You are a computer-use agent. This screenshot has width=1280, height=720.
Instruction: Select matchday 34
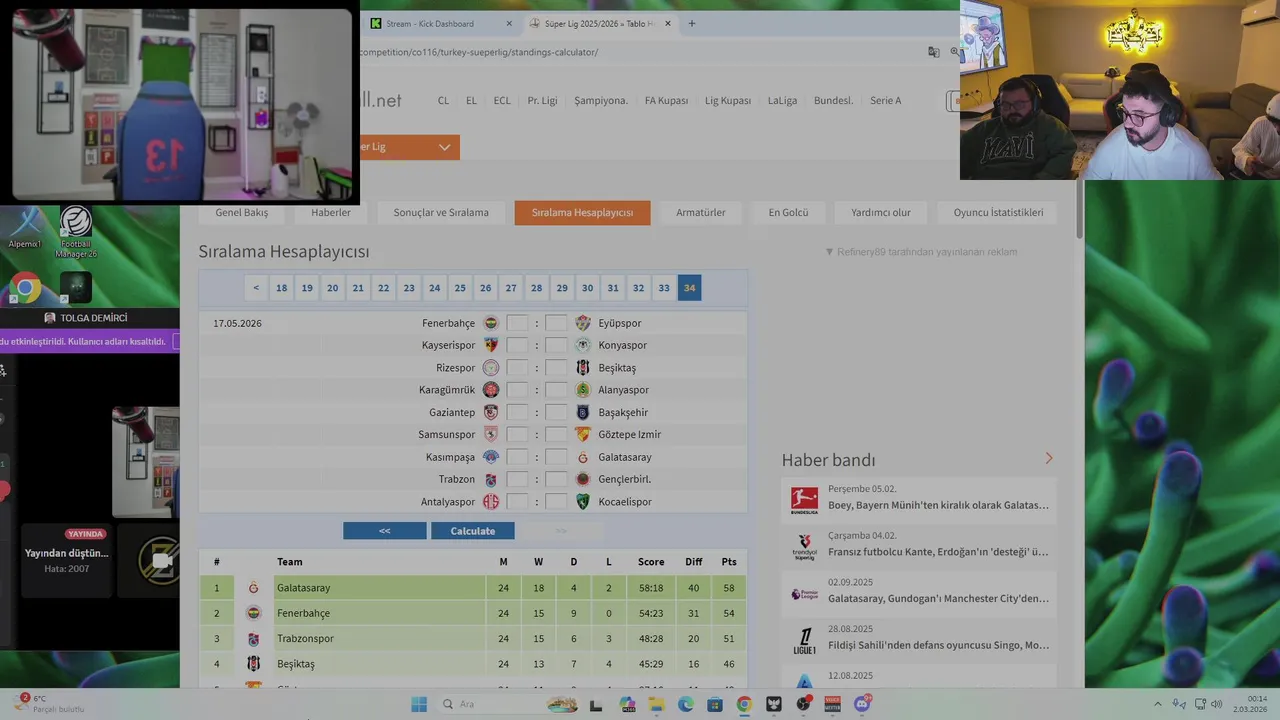point(689,288)
